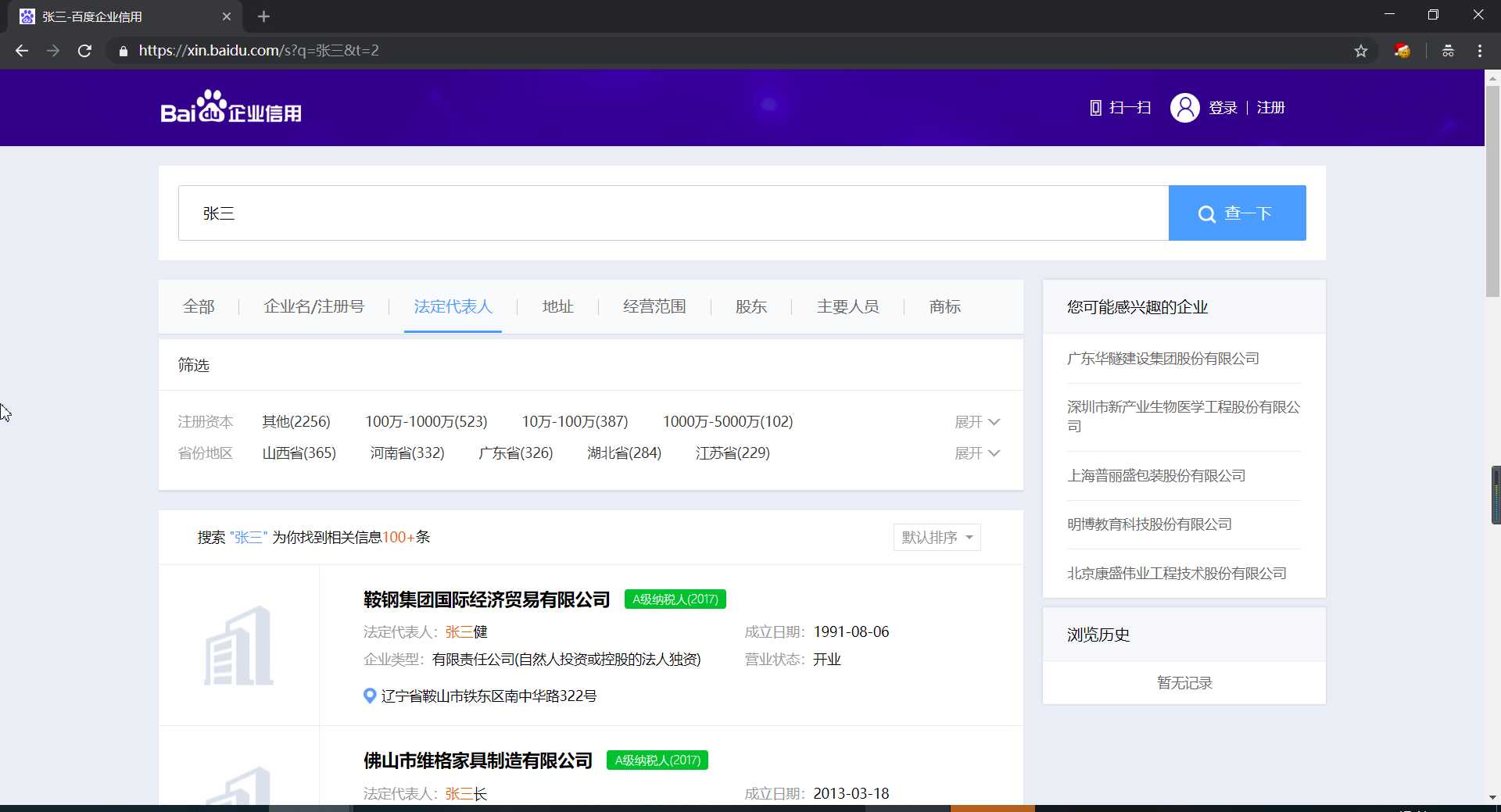The image size is (1501, 812).
Task: Click the 鞍钢集团 company building thumbnail
Action: 238,646
